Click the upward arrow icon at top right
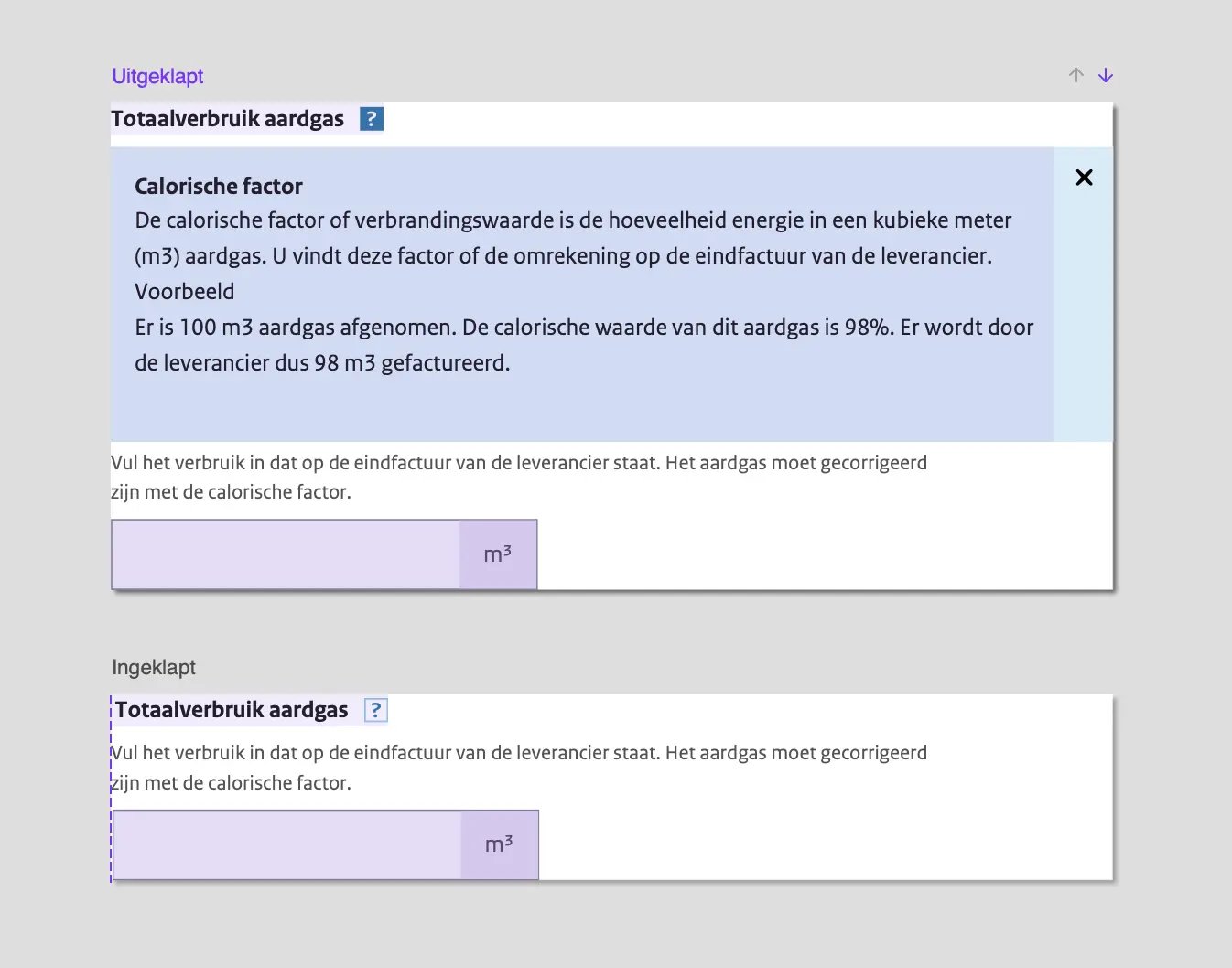Viewport: 1232px width, 968px height. 1075,75
